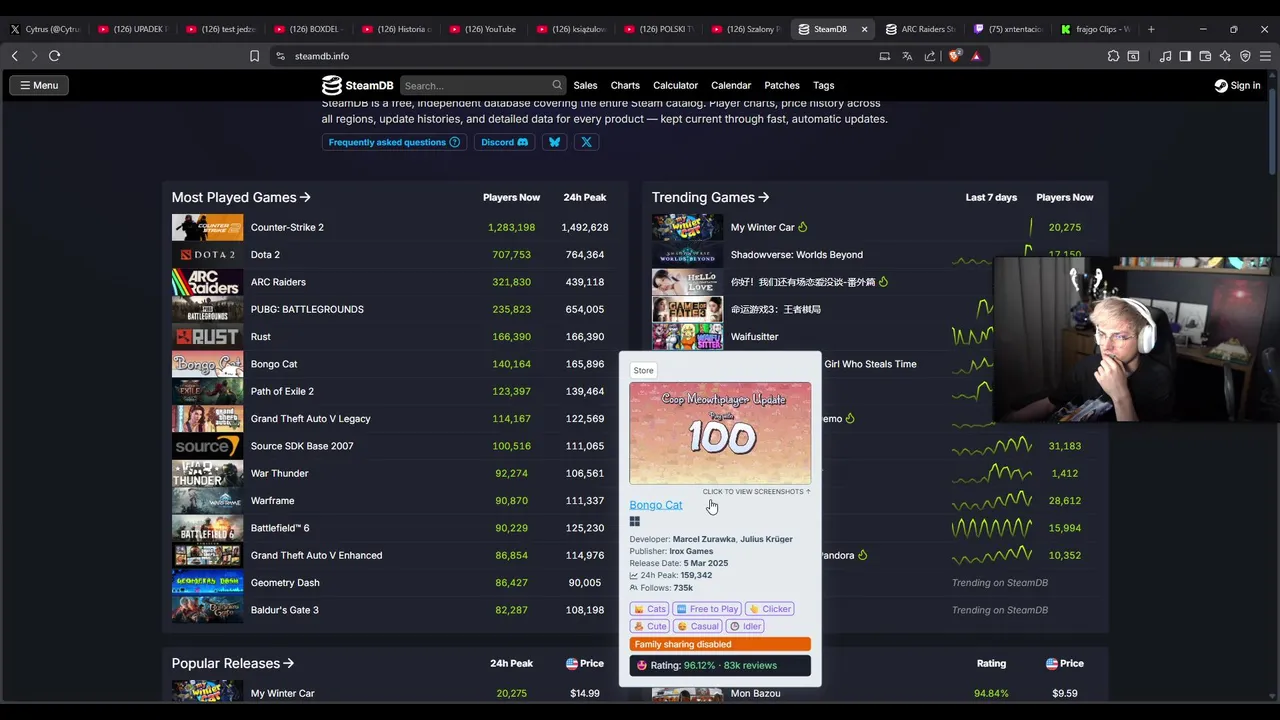Screen dimensions: 1280x720
Task: Click the SteamDB logo
Action: coord(357,85)
